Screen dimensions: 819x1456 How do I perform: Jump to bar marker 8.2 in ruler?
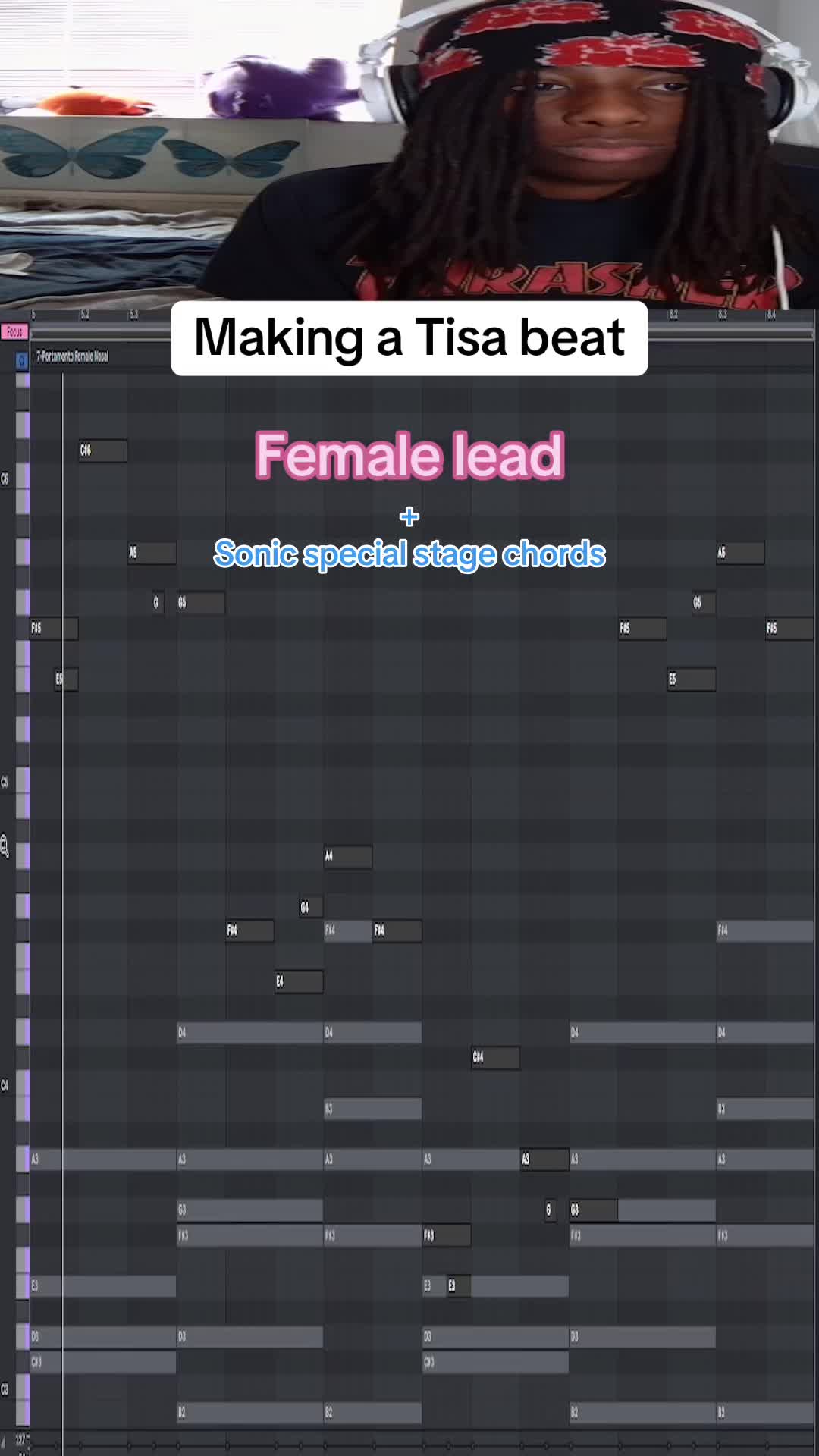(x=673, y=315)
